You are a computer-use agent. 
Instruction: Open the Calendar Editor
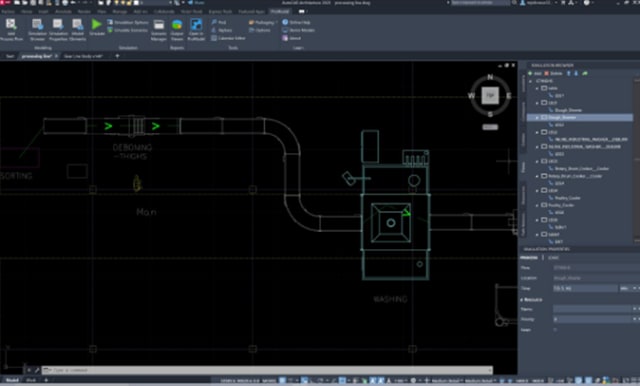[x=228, y=38]
